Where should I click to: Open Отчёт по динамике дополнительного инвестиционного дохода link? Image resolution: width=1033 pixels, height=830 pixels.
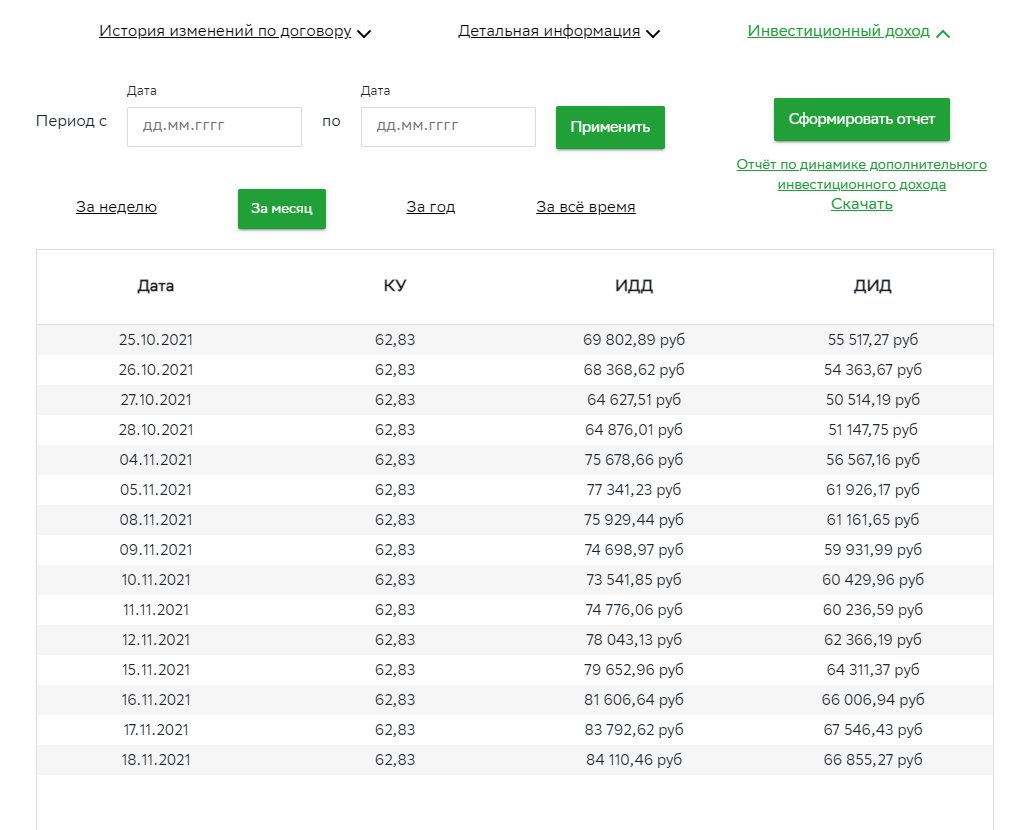pos(862,175)
